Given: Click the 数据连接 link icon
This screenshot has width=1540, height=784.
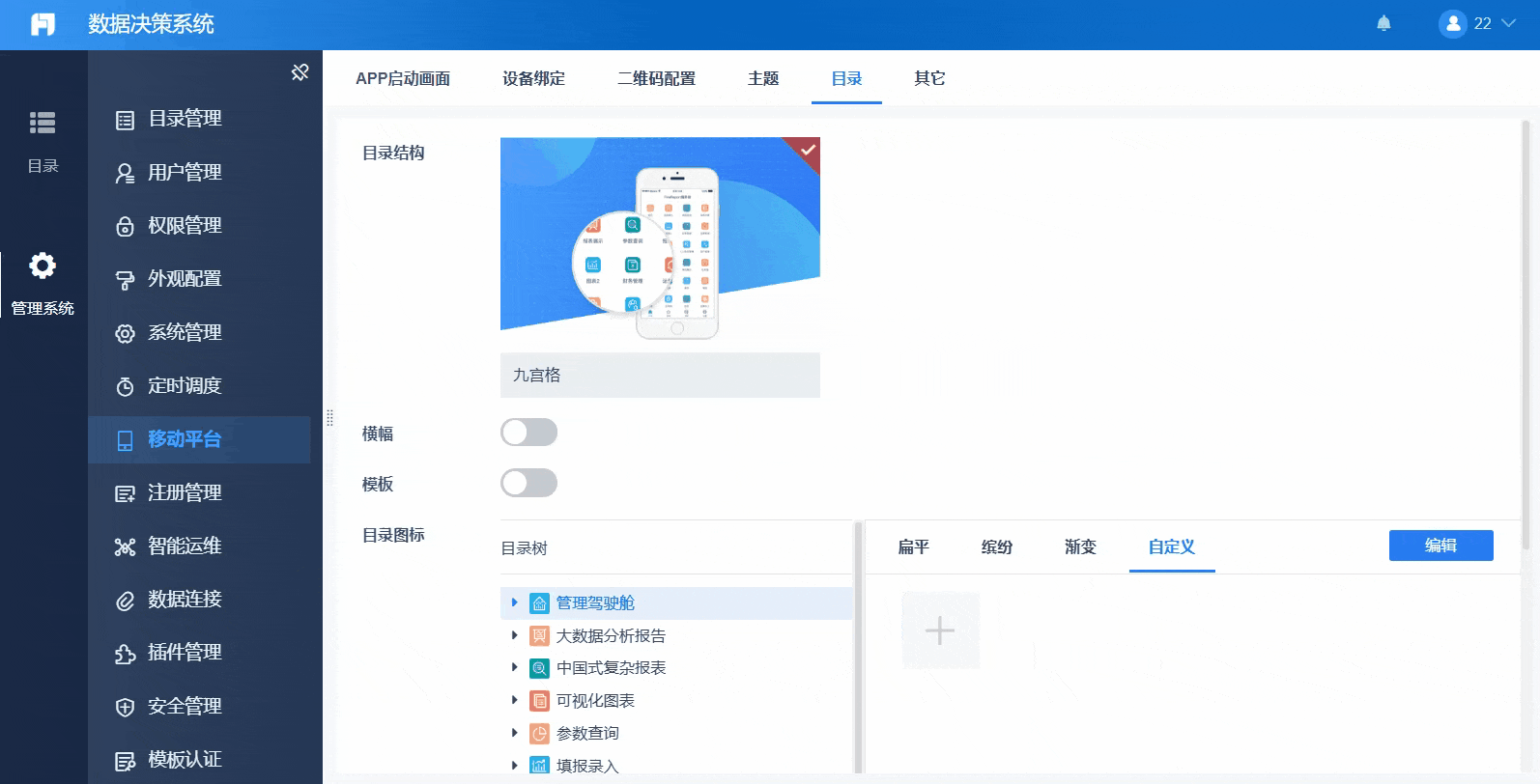Looking at the screenshot, I should [x=125, y=601].
